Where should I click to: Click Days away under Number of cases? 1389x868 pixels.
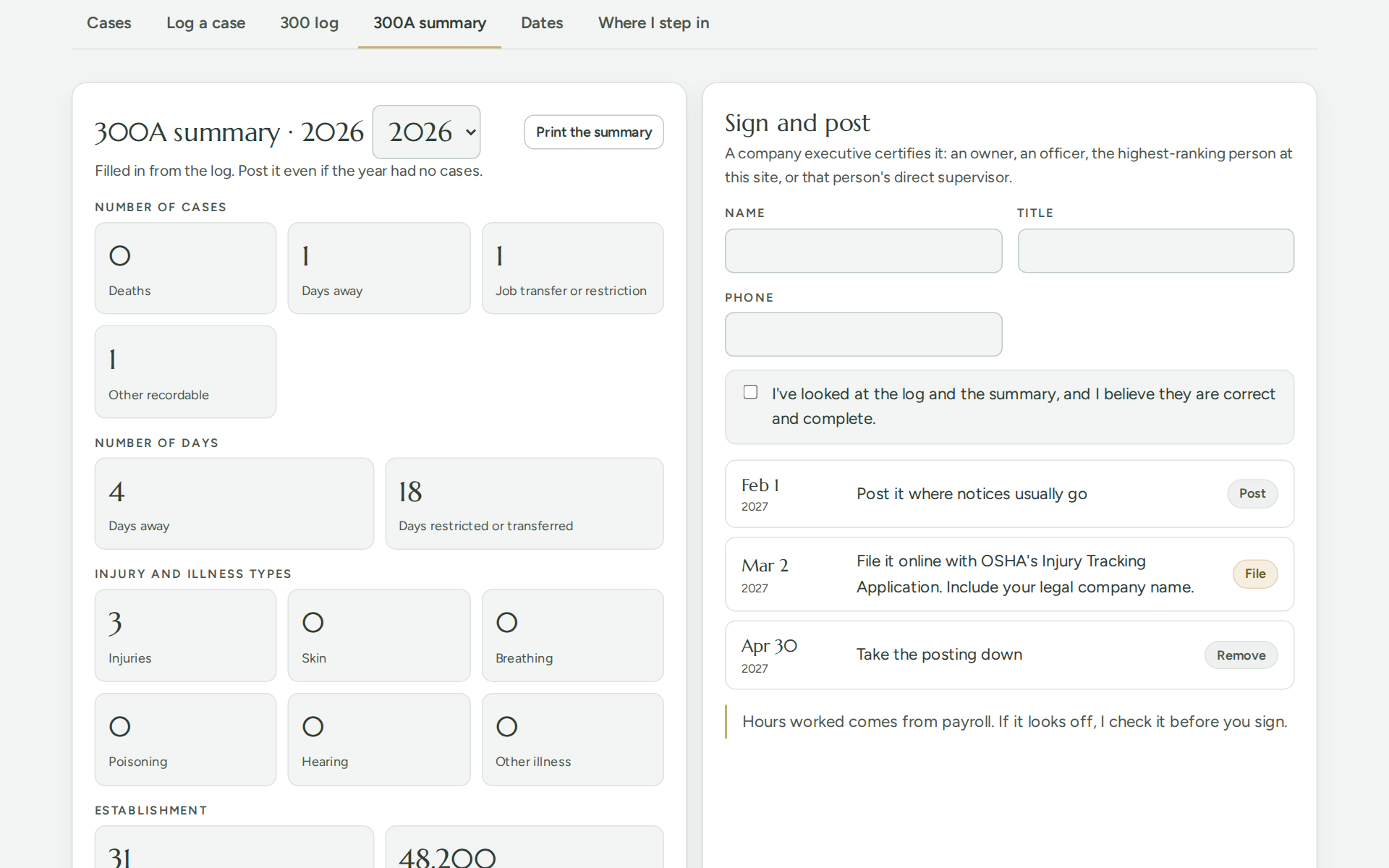(x=379, y=268)
